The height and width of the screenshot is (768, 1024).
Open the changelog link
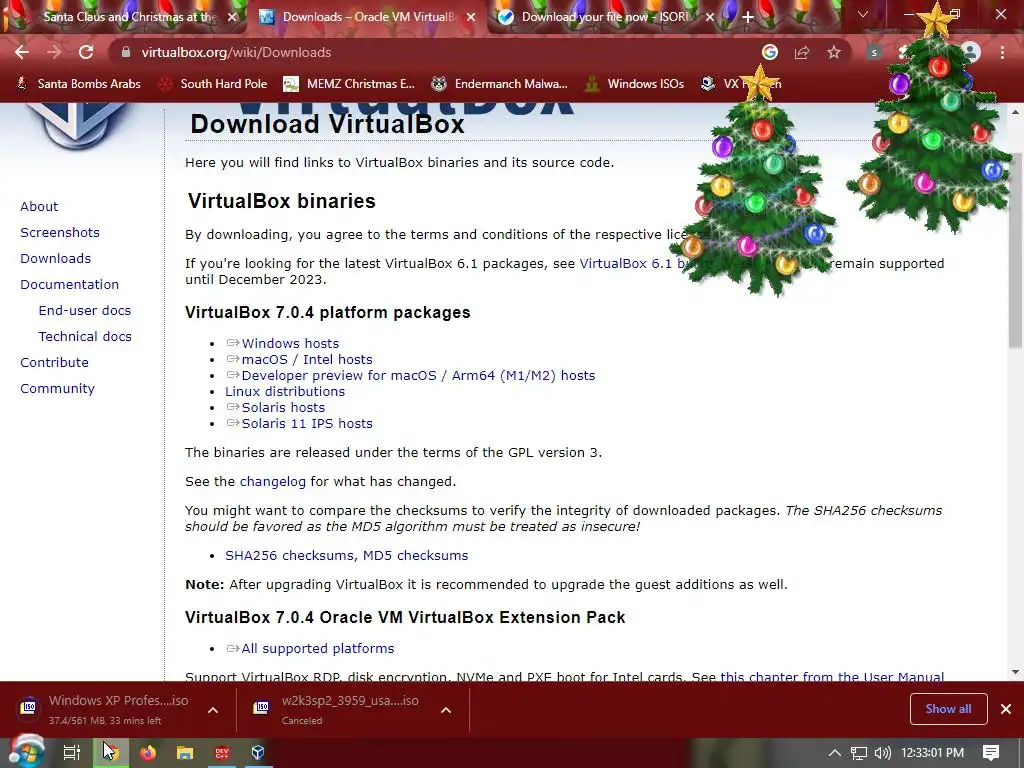[272, 482]
